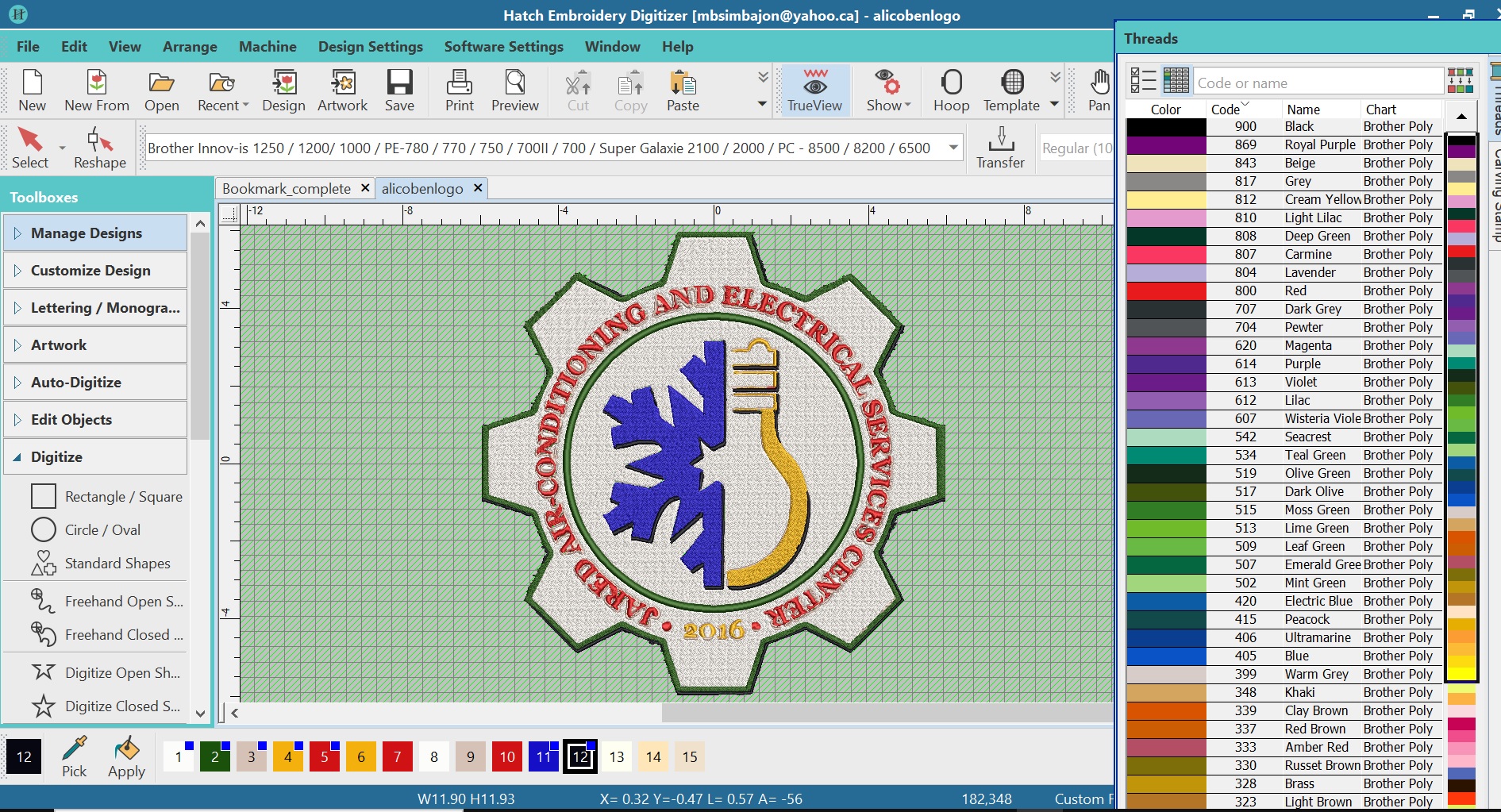Switch Threads panel to swatch grid view
The width and height of the screenshot is (1501, 812).
coord(1176,81)
